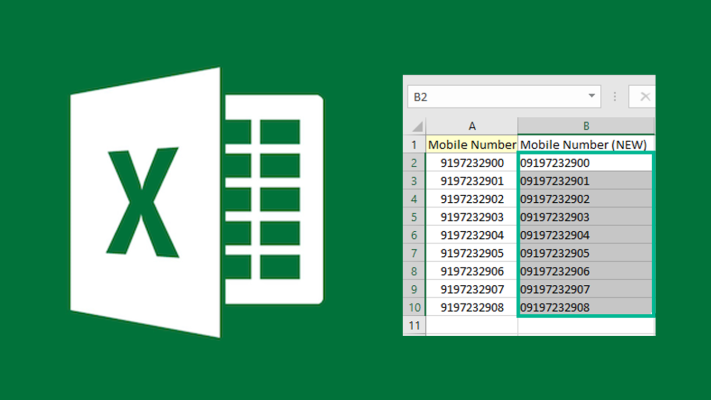Click the Select All corner triangle
Viewport: 711px width, 400px height.
[x=417, y=126]
